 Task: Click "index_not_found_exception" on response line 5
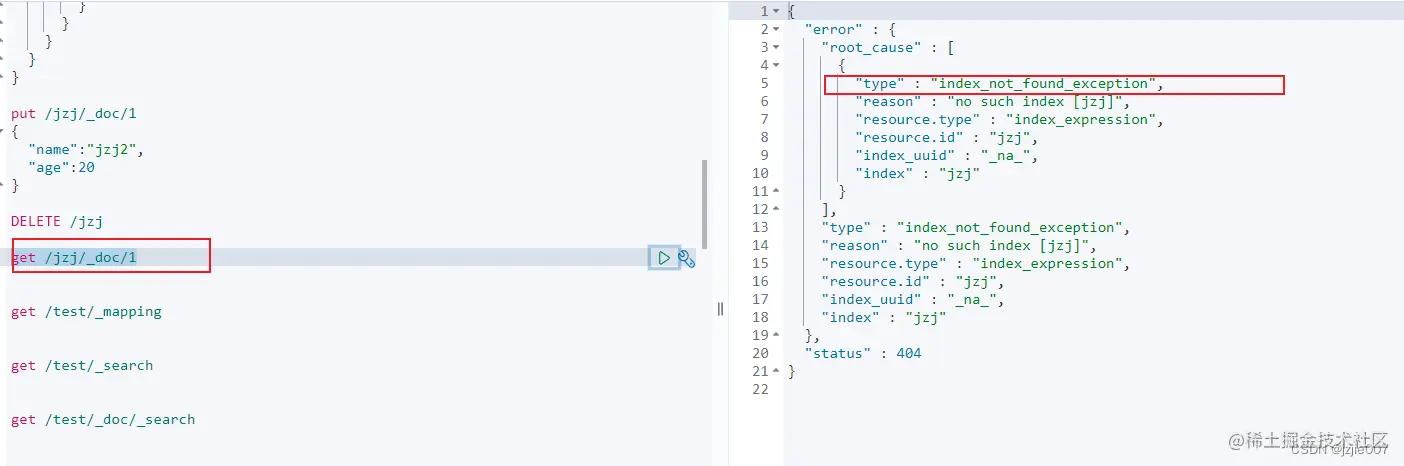(x=1042, y=84)
